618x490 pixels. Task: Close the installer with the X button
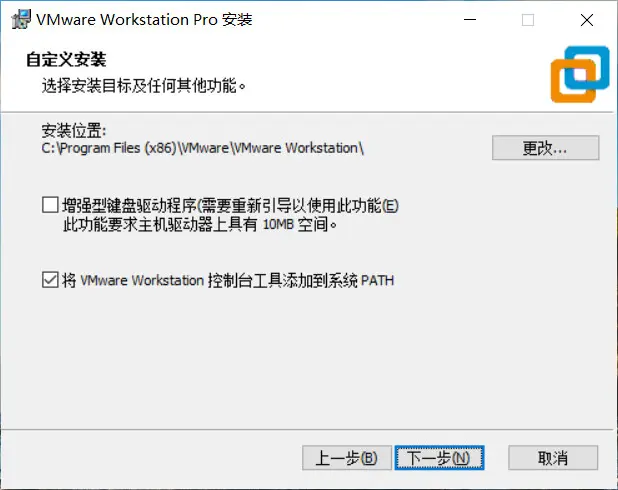click(587, 20)
